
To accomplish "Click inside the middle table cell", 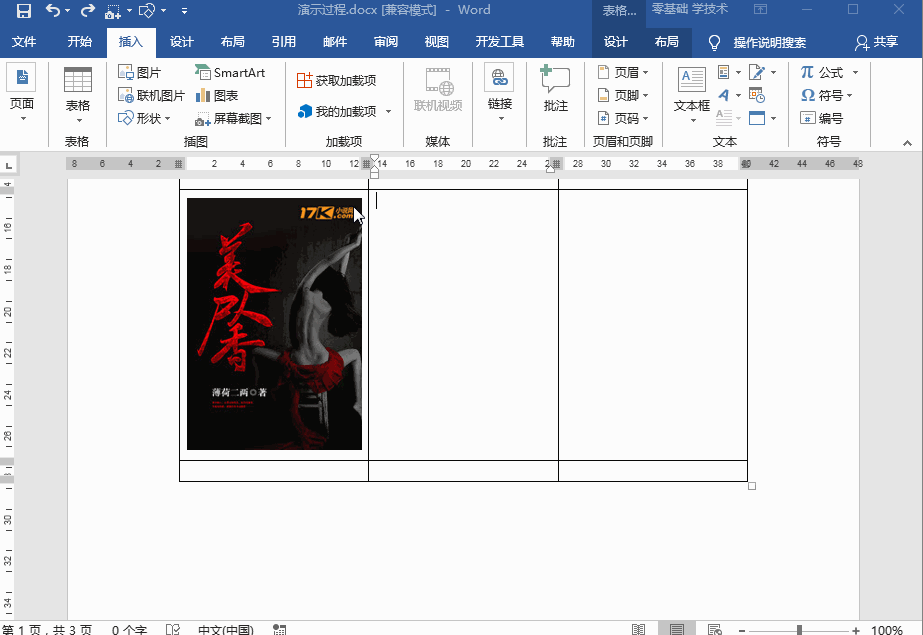I will (x=463, y=325).
